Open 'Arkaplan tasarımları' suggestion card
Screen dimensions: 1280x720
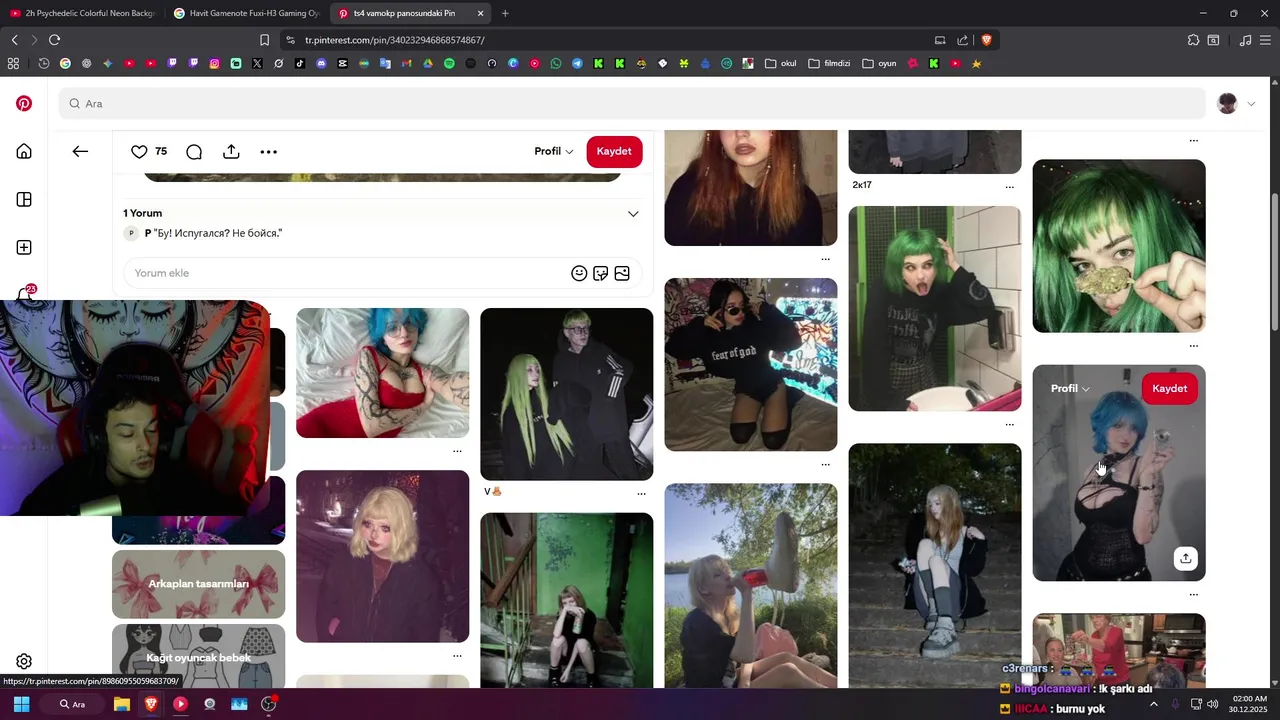[198, 584]
